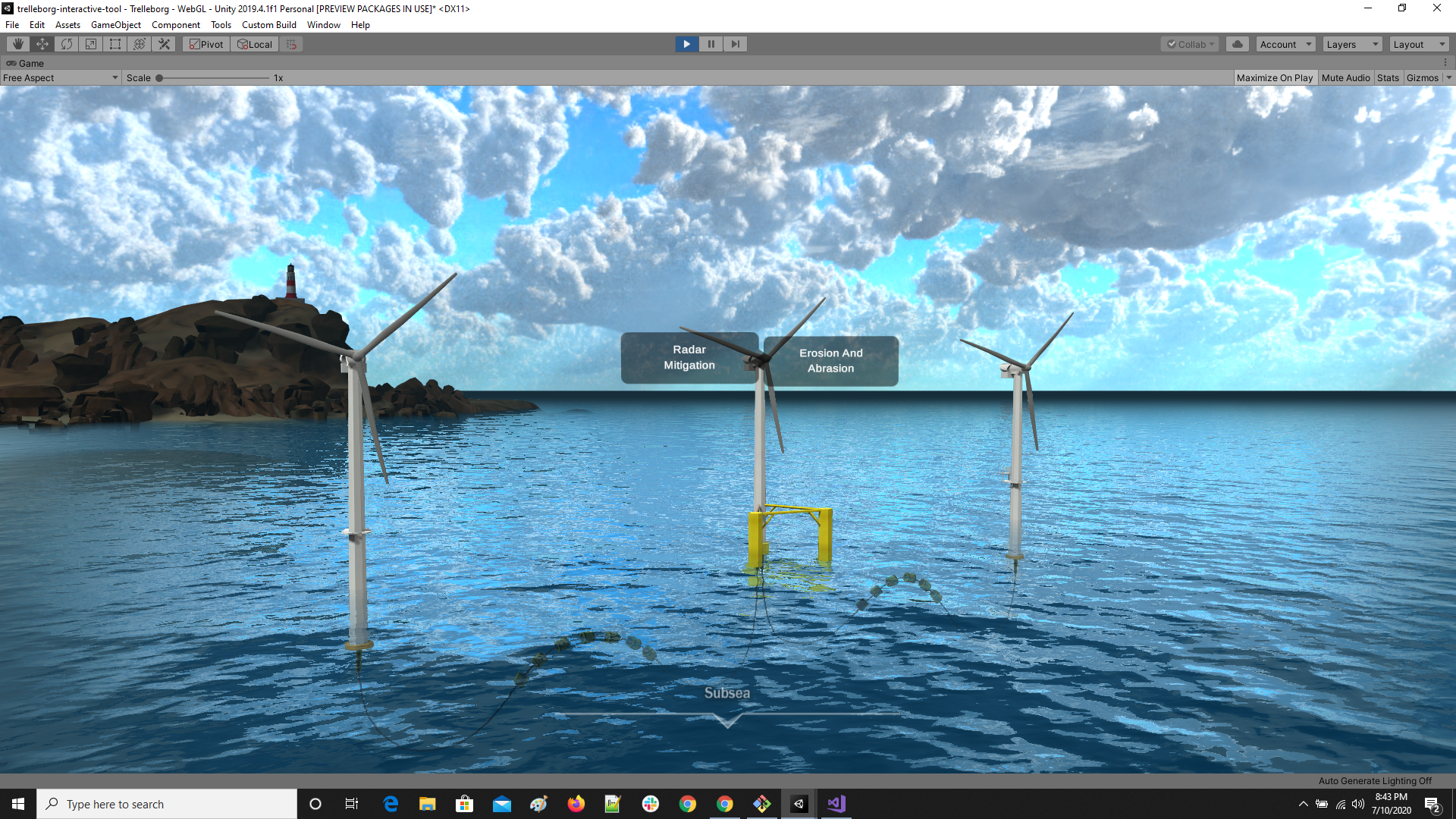Open the Layers dropdown

[1352, 44]
